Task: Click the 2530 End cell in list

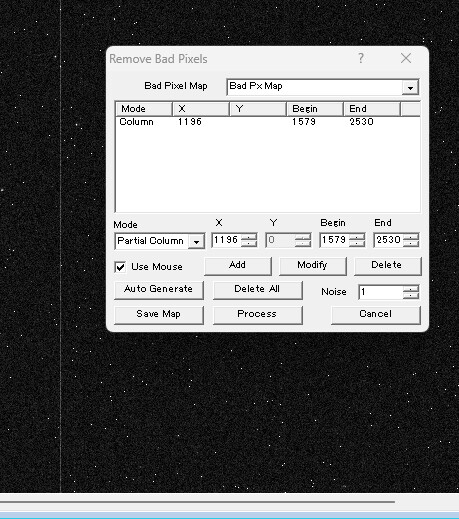Action: tap(361, 122)
